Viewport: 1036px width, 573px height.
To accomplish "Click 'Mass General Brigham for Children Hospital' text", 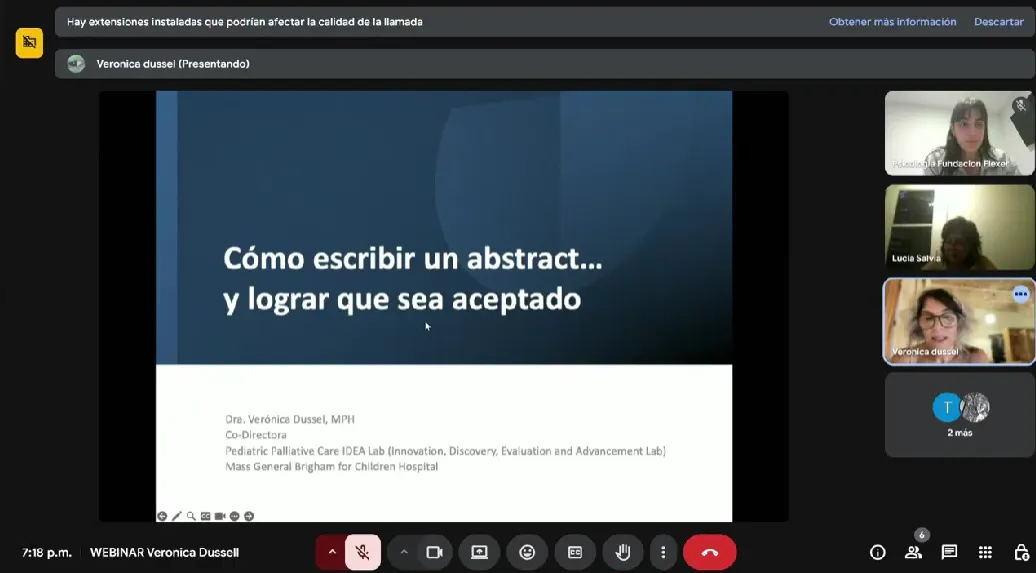I will pos(332,467).
